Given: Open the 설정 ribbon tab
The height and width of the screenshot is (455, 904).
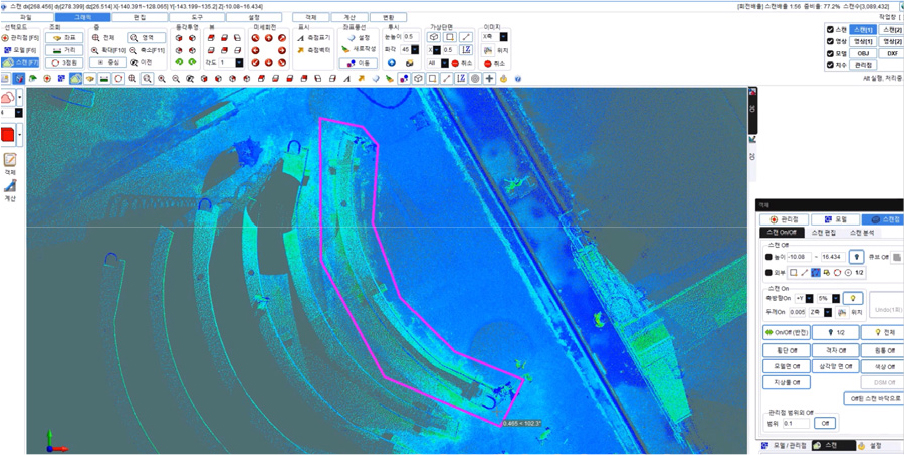Looking at the screenshot, I should click(x=254, y=17).
